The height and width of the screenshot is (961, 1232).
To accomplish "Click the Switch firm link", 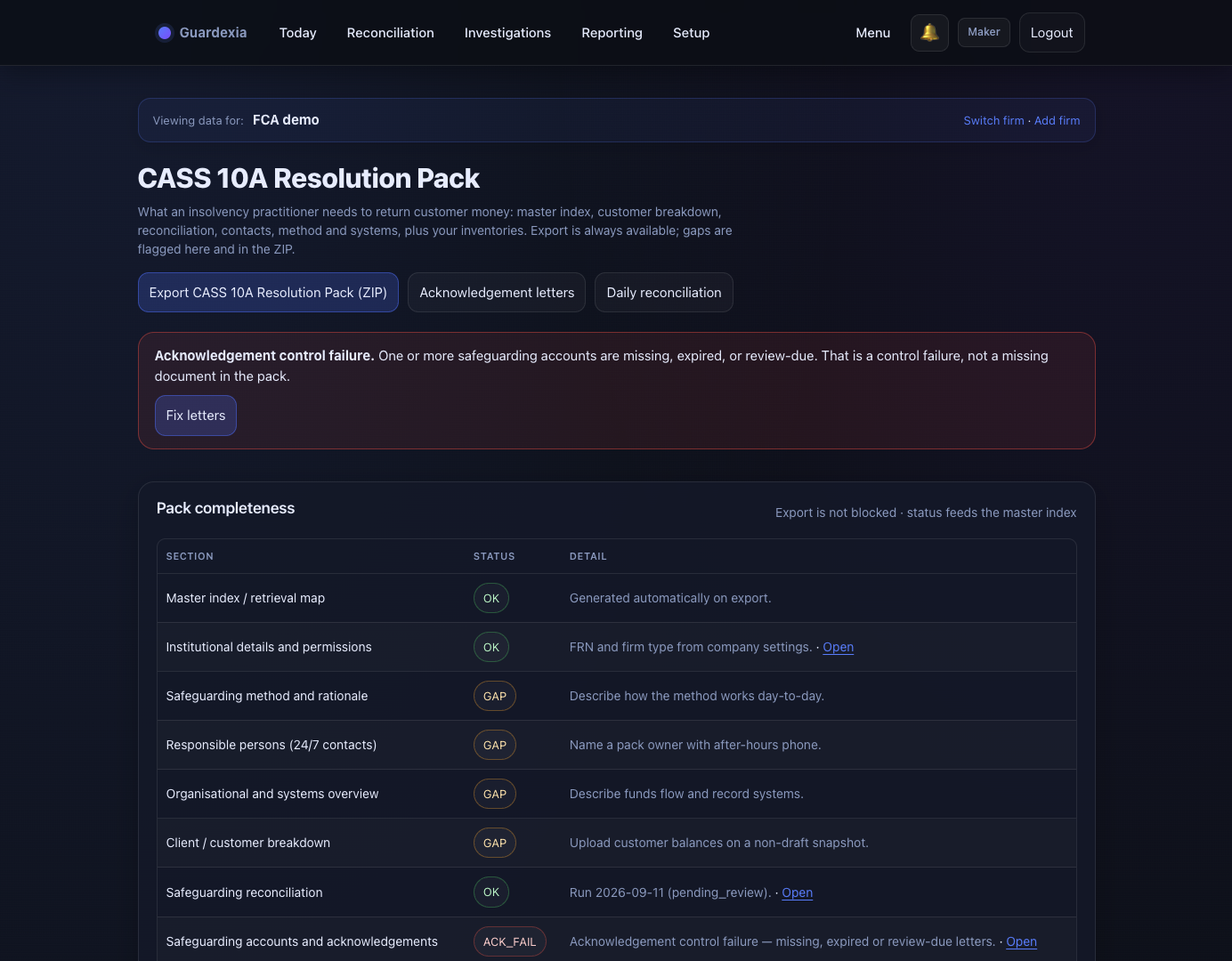I will [x=993, y=121].
